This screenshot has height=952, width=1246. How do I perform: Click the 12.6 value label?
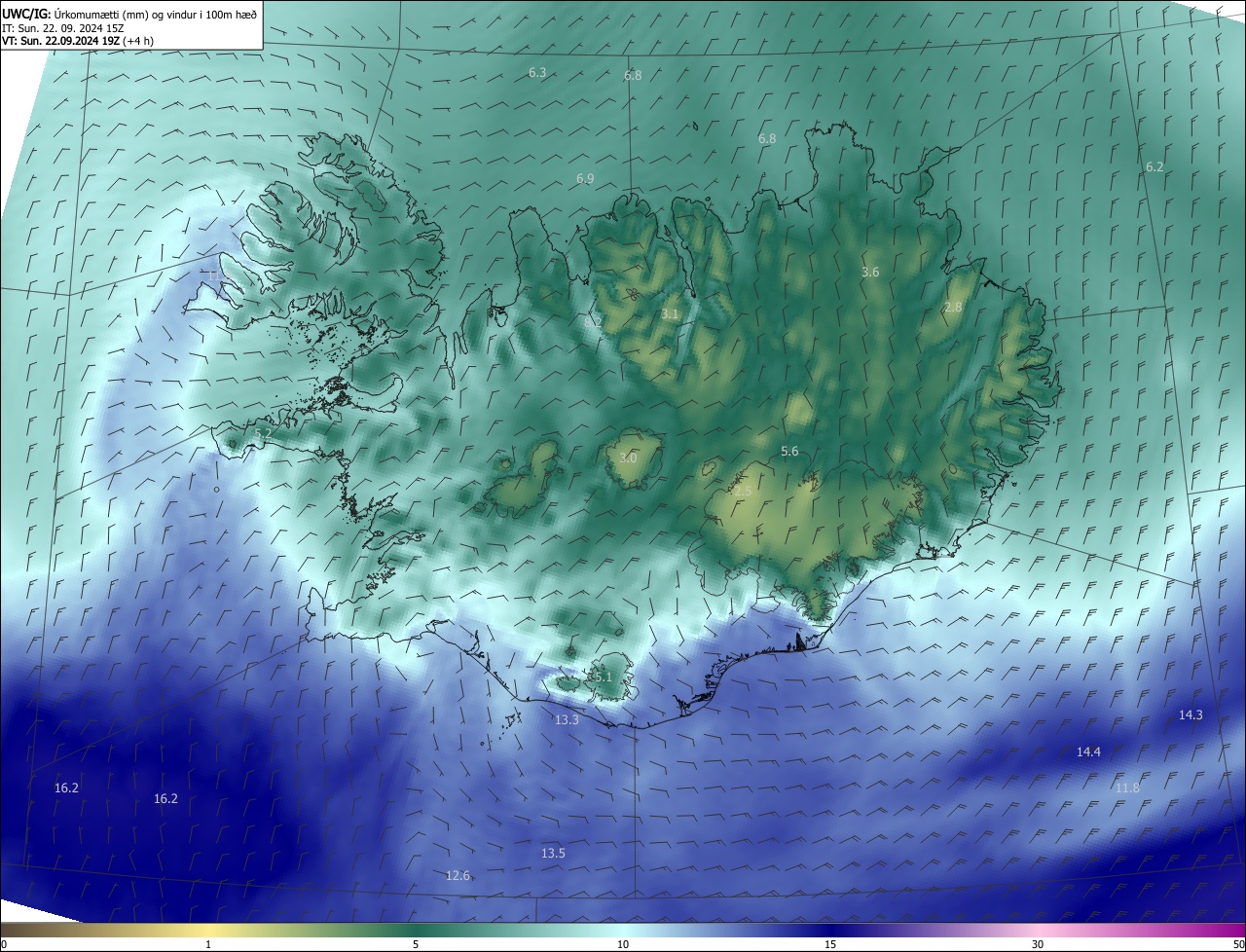coord(458,876)
